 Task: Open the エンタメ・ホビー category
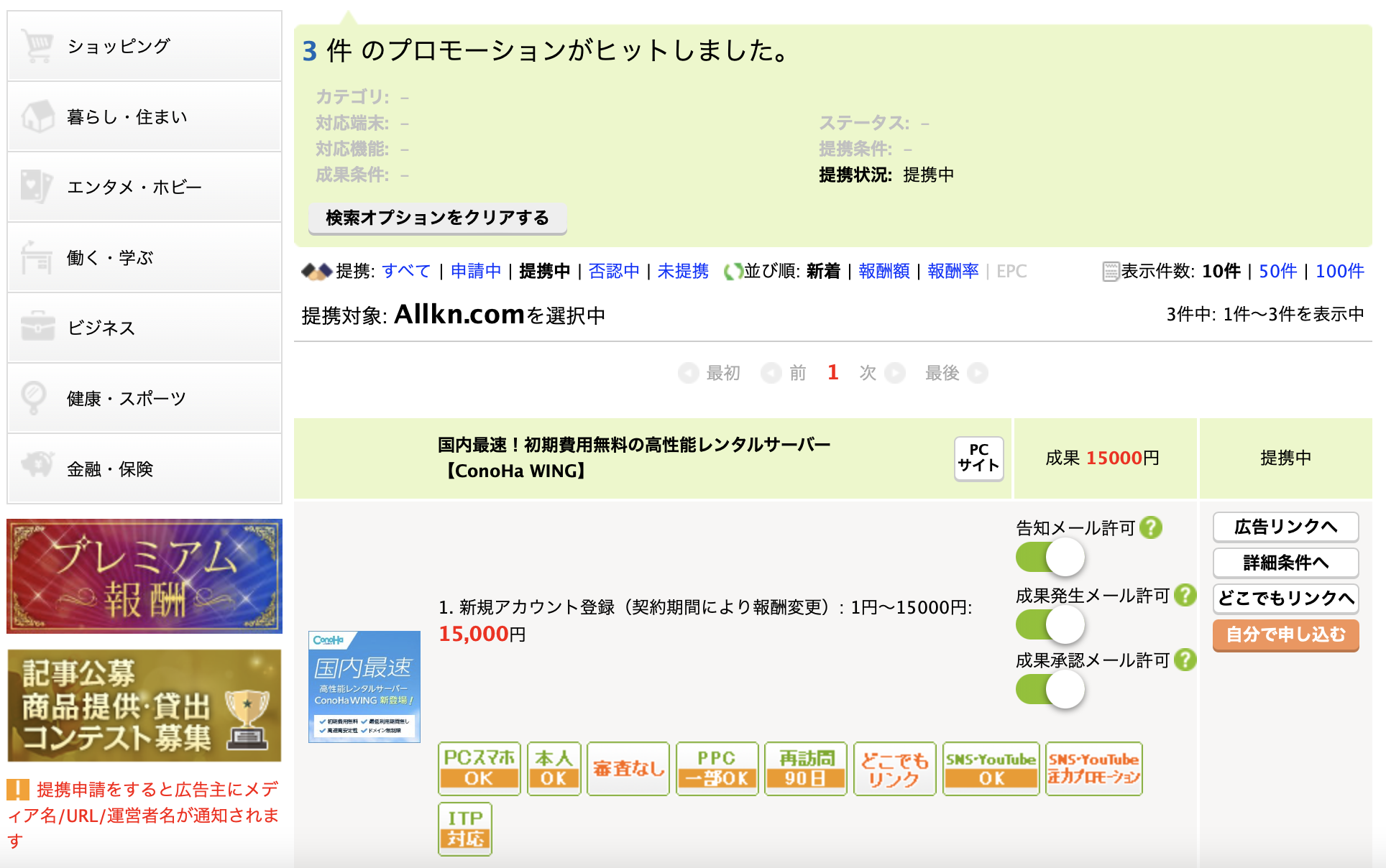(144, 186)
